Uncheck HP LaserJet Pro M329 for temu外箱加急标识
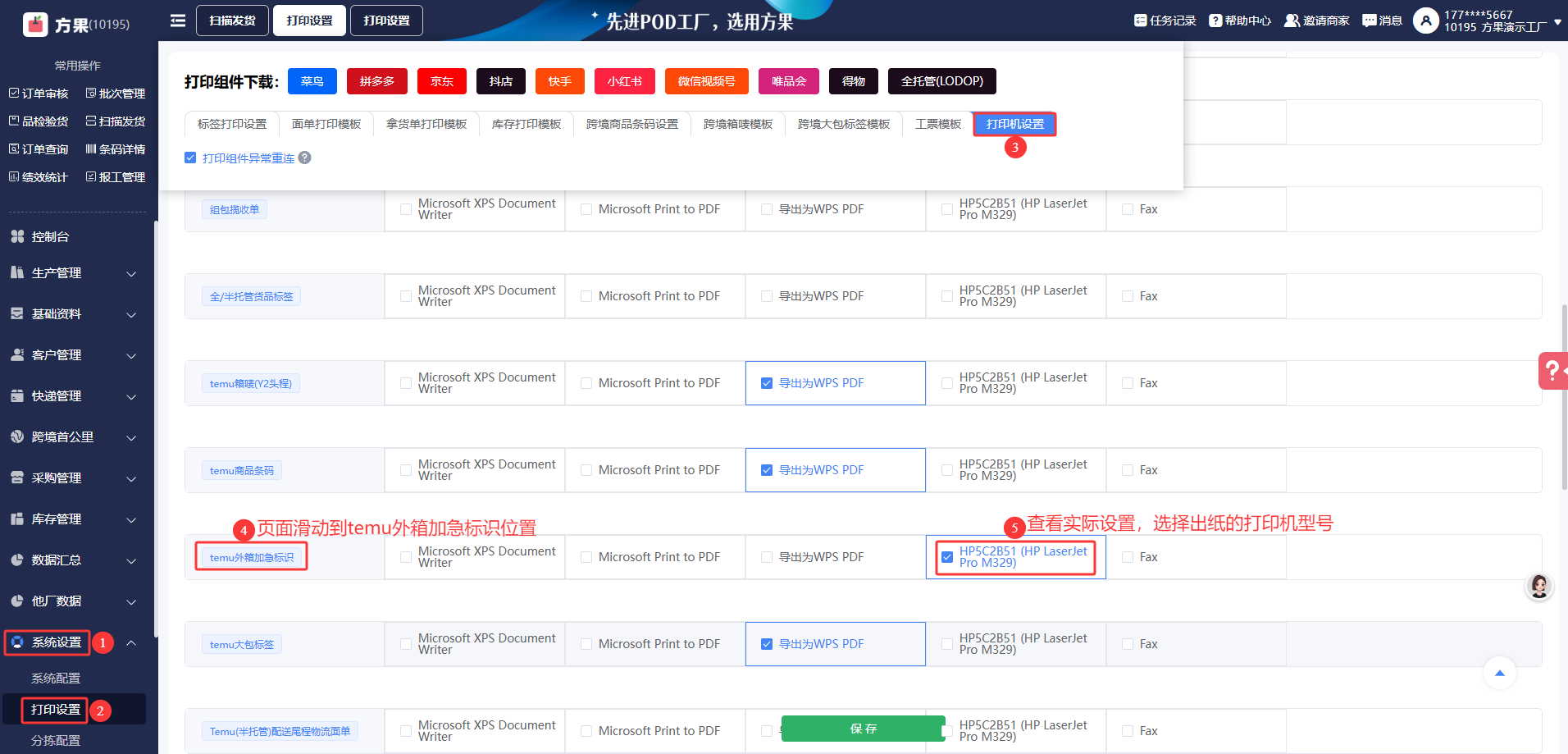Screen dimensions: 1568x754 [x=947, y=557]
